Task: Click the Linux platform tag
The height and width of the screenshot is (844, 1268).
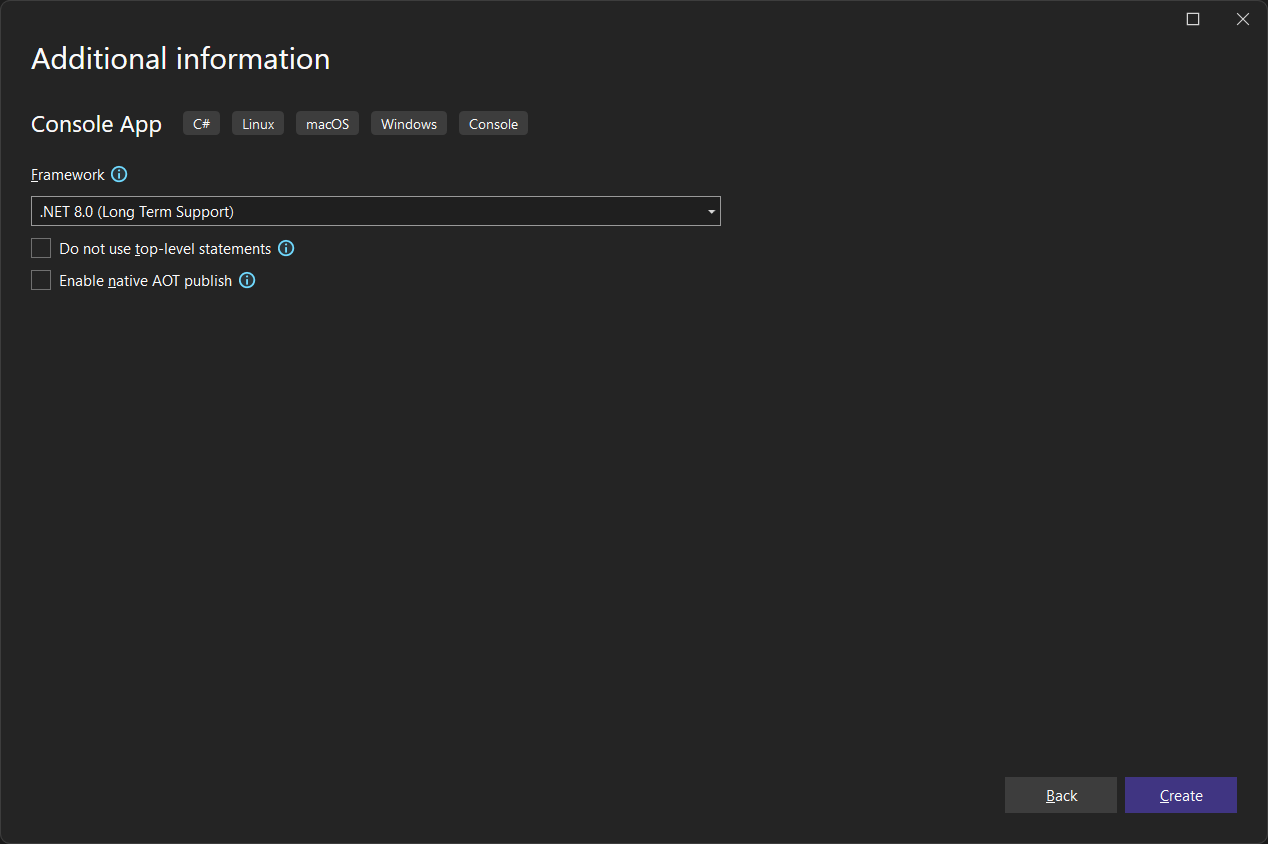Action: click(258, 124)
